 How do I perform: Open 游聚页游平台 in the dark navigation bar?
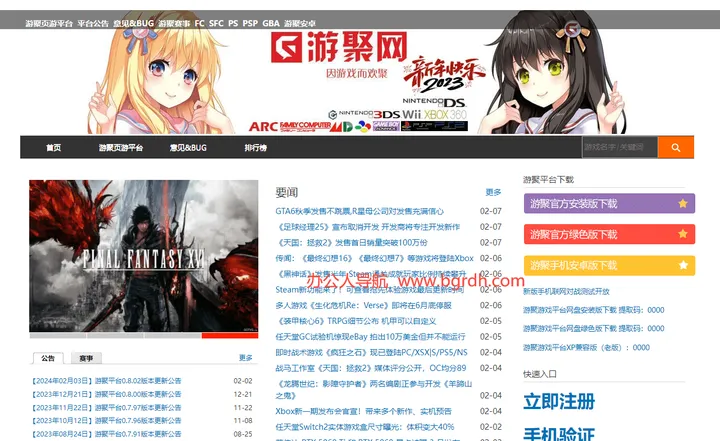coord(121,147)
